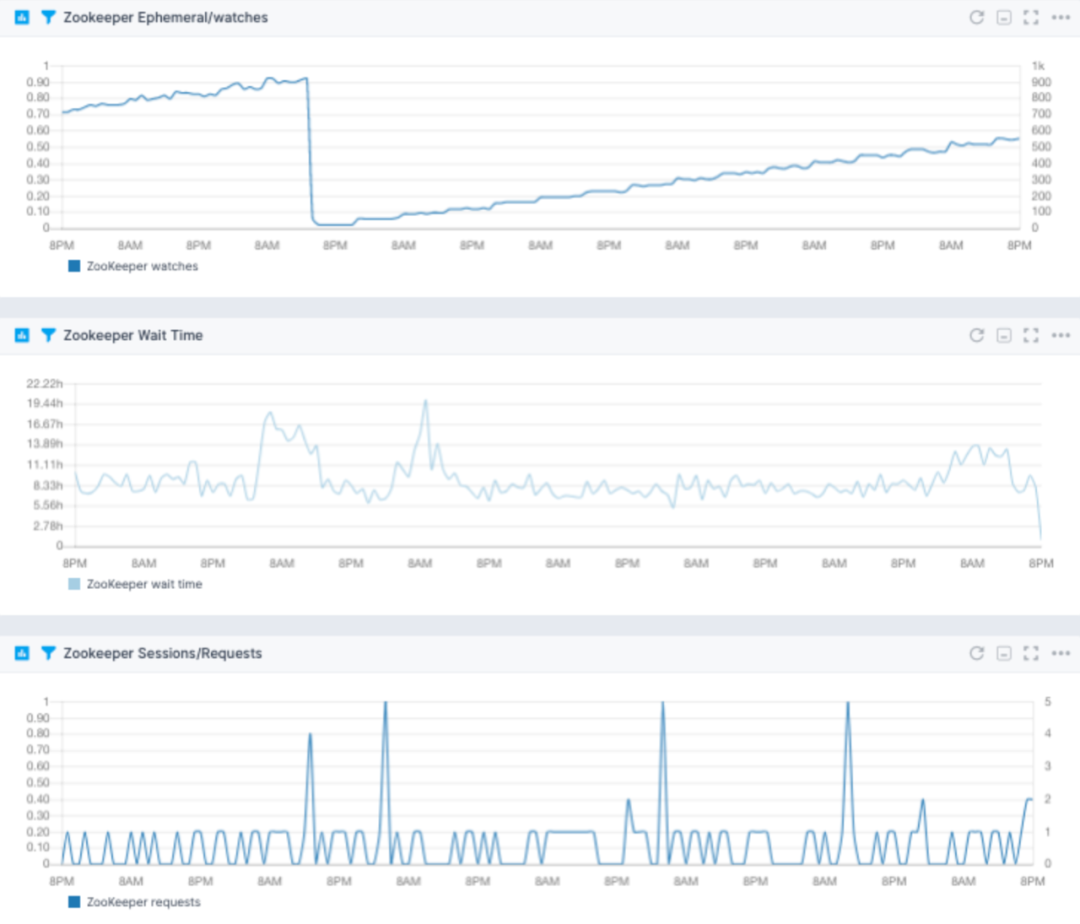This screenshot has height=924, width=1080.
Task: Collapse the Zookeeper Ephemeral/watches panel
Action: click(1004, 18)
